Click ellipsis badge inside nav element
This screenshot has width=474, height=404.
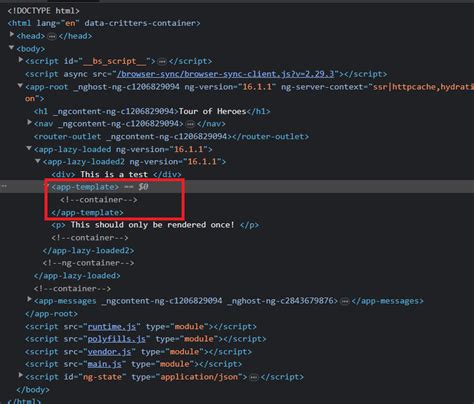pos(190,124)
